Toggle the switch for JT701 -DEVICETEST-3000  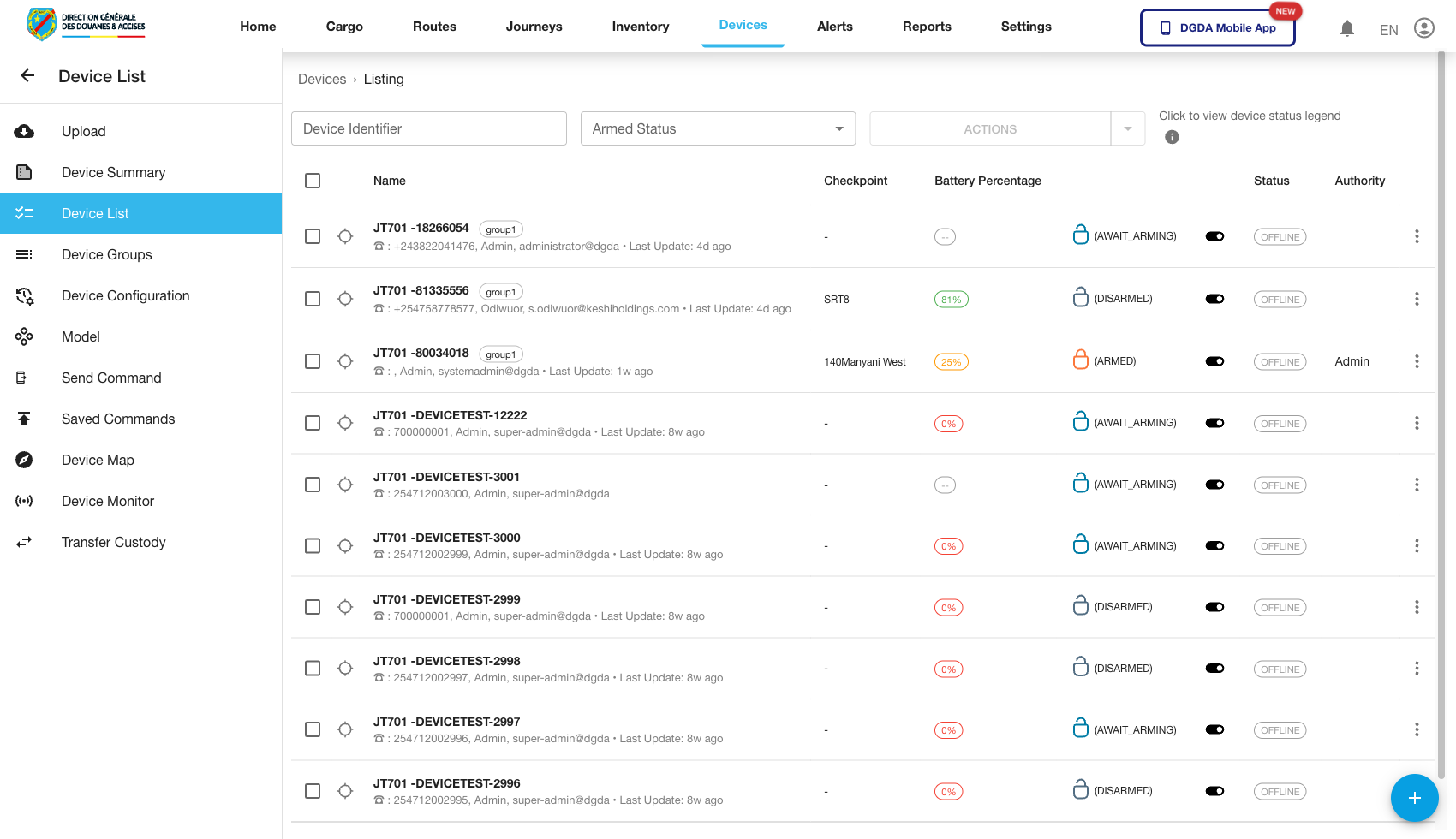tap(1214, 546)
